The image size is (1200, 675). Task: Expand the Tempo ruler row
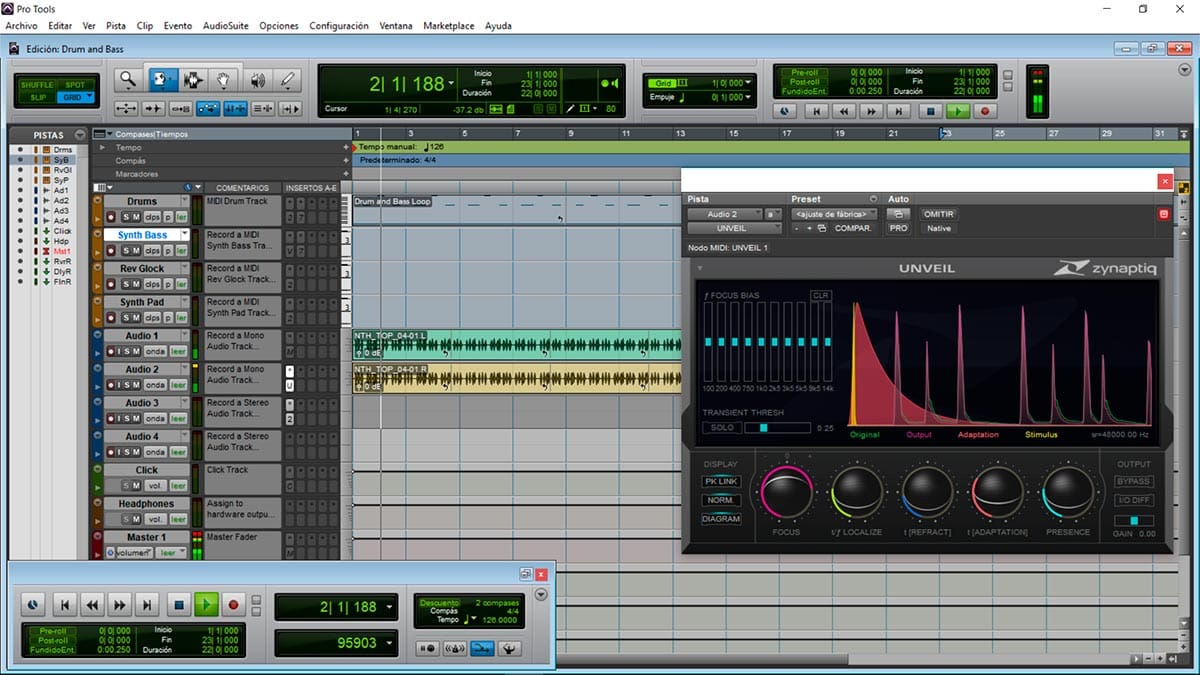tap(101, 147)
